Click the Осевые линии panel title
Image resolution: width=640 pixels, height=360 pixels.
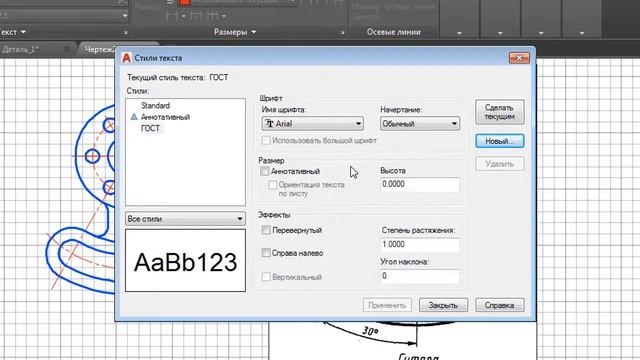pos(393,32)
